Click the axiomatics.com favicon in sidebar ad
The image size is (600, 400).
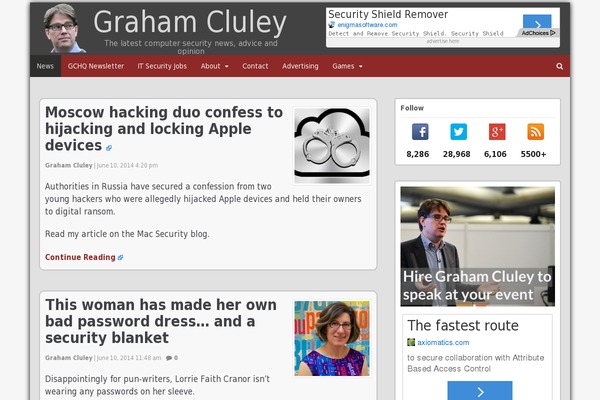pyautogui.click(x=411, y=342)
